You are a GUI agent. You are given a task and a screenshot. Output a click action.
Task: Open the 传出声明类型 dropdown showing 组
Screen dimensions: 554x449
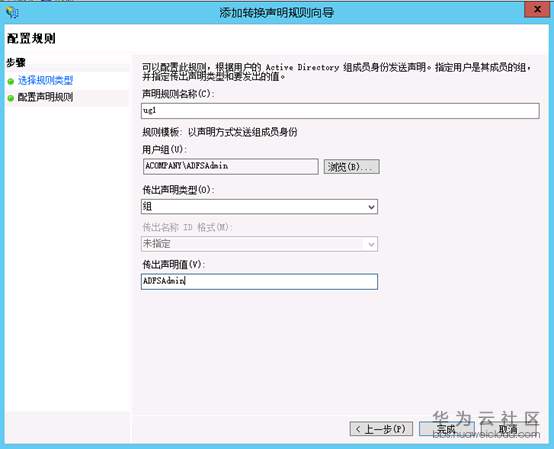click(x=259, y=207)
